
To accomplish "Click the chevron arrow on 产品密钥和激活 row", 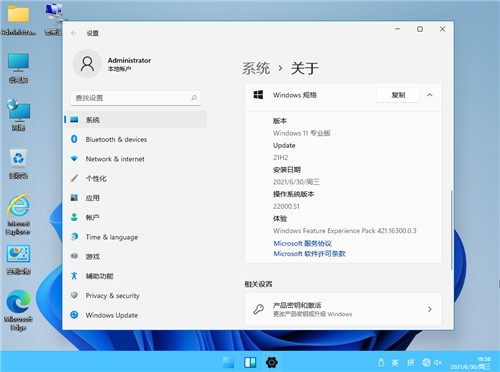I will (x=430, y=309).
